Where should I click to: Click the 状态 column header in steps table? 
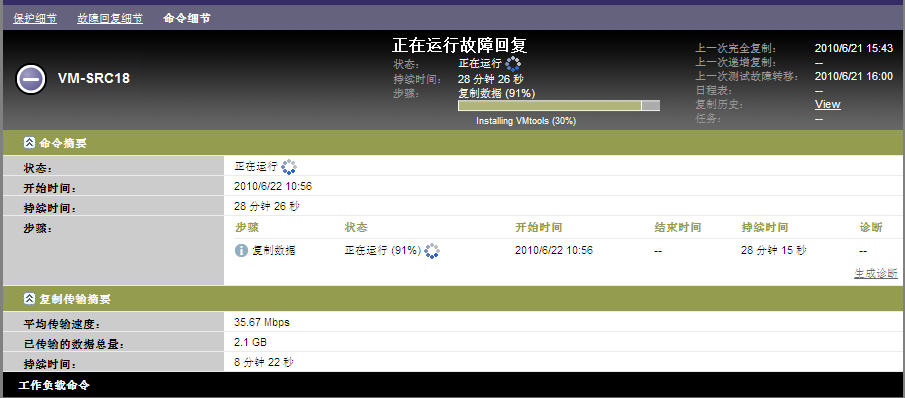coord(356,227)
